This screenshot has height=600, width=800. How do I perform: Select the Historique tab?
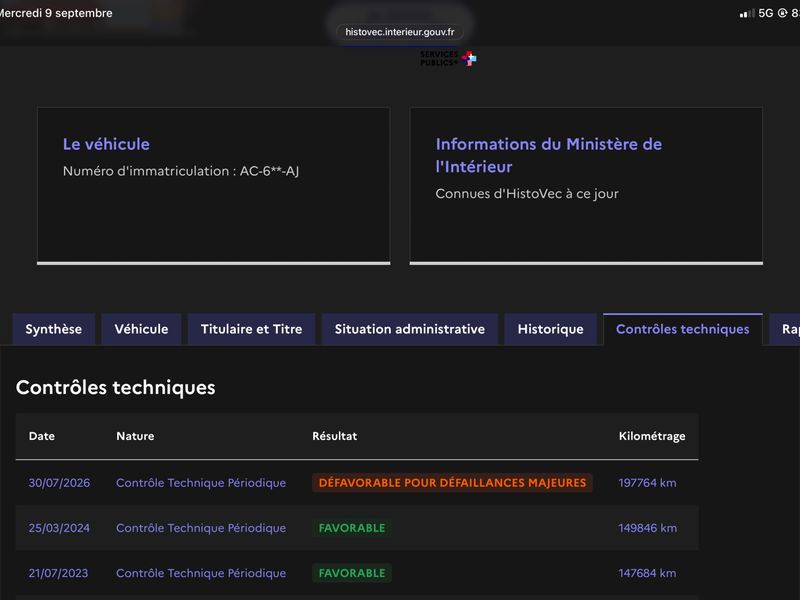551,329
